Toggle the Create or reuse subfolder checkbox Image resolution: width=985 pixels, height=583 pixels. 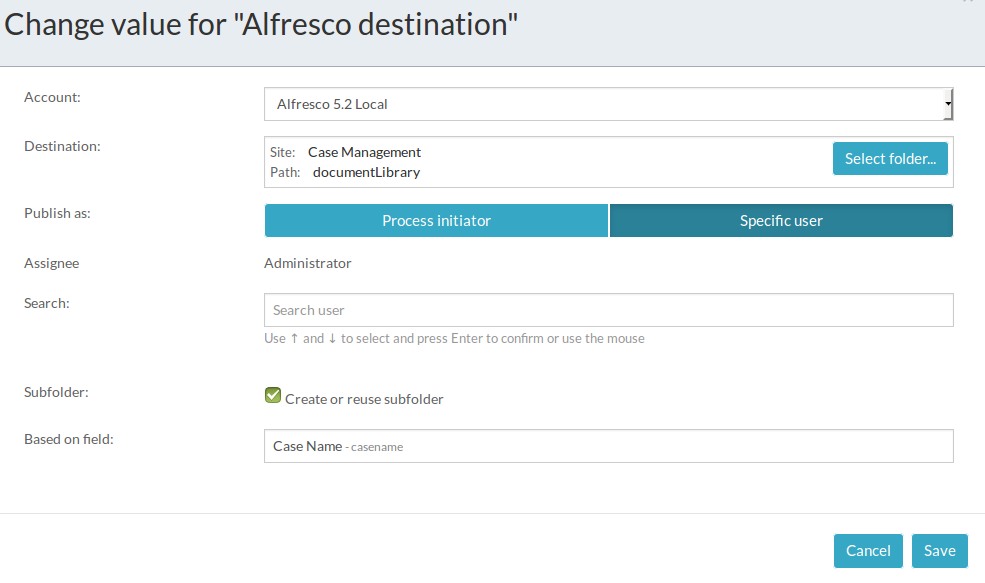pos(273,396)
